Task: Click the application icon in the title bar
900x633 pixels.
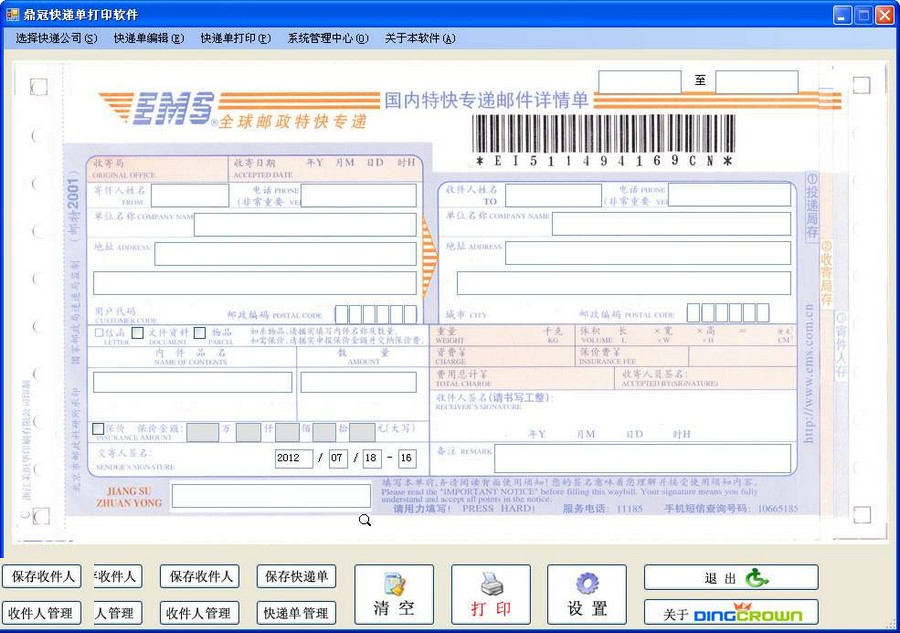Action: [12, 13]
